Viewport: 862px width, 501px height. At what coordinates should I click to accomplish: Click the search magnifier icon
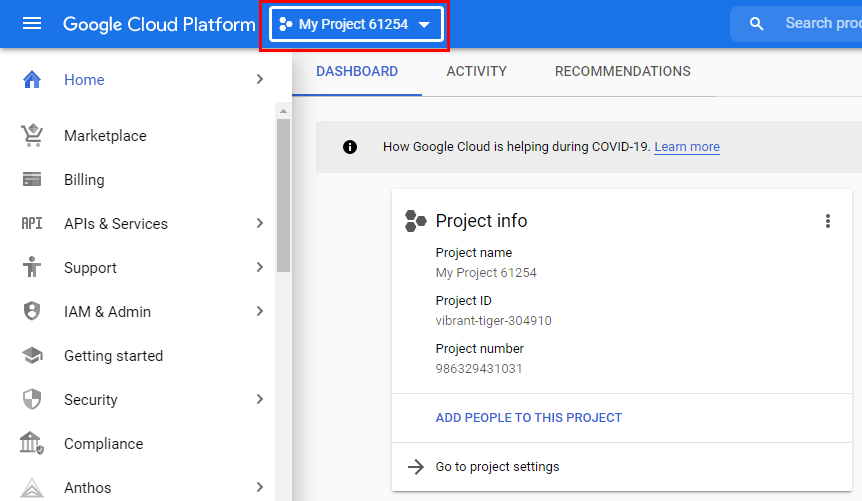(756, 24)
